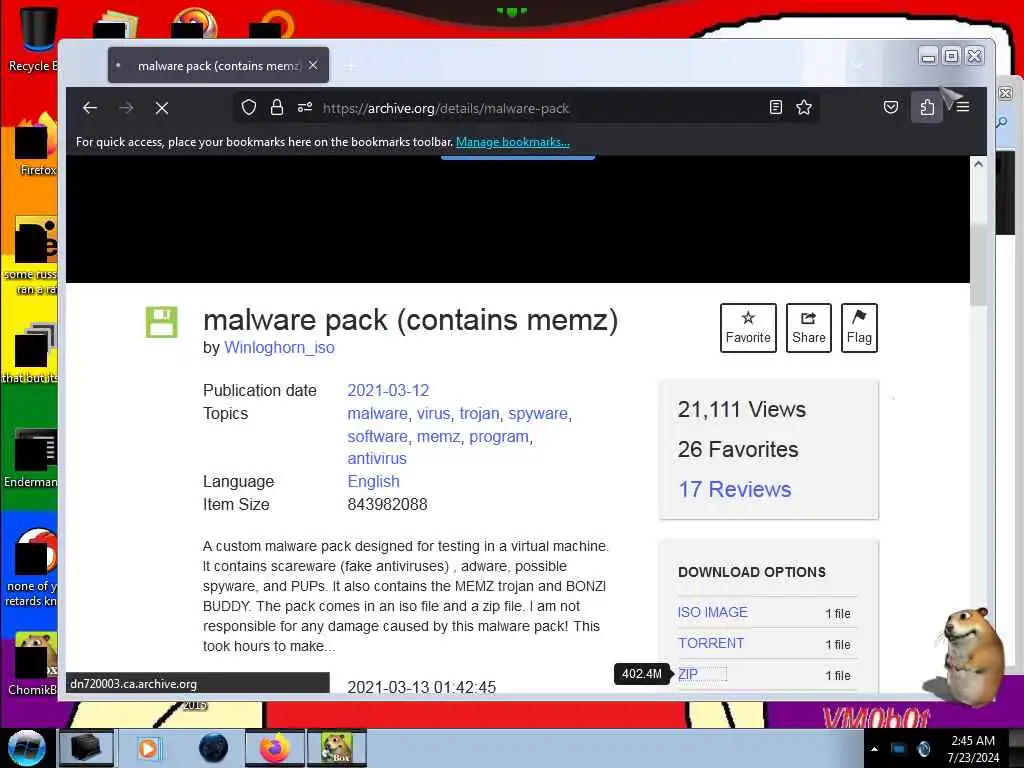Open Manage bookmarks link
Viewport: 1024px width, 768px height.
click(513, 142)
